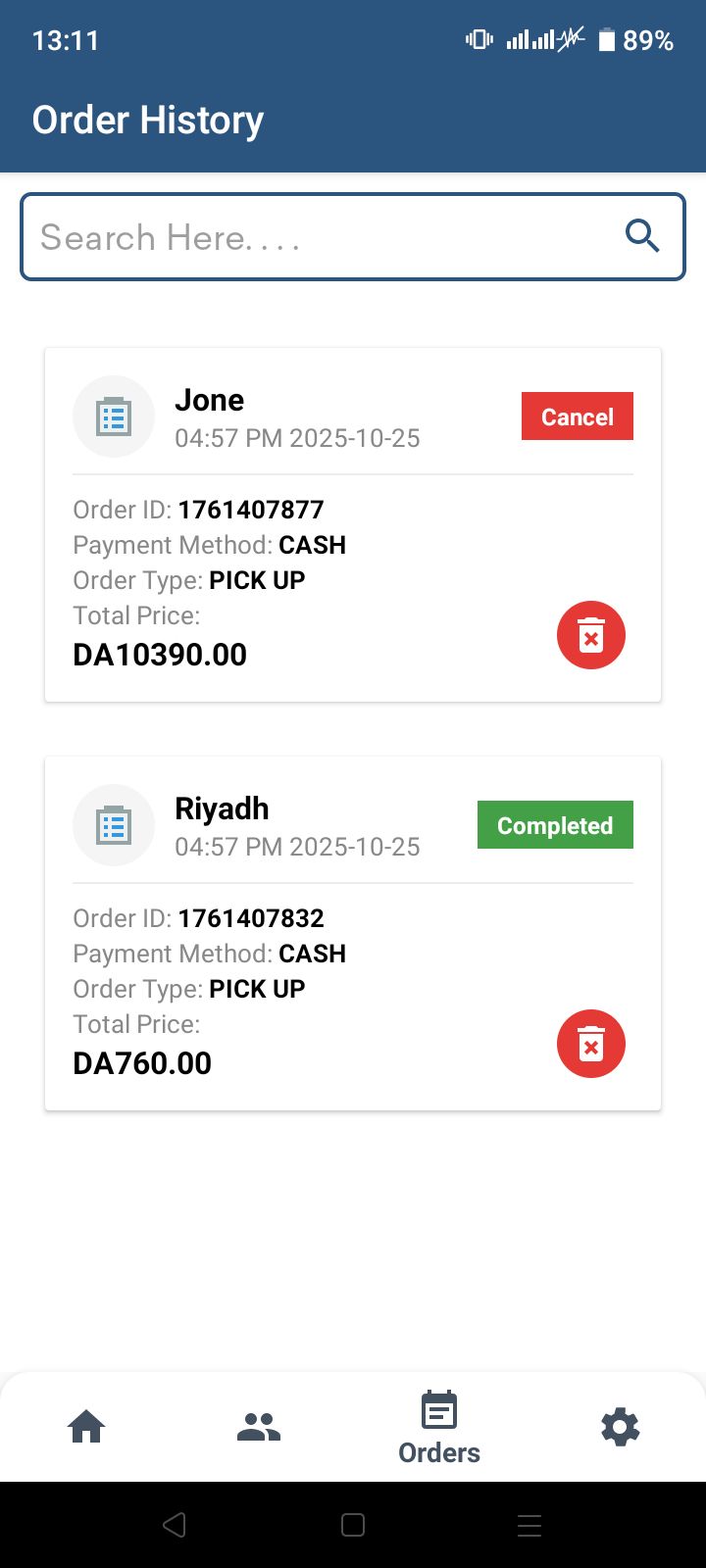Open the customers people icon tab
This screenshot has height=1568, width=706.
pos(259,1427)
